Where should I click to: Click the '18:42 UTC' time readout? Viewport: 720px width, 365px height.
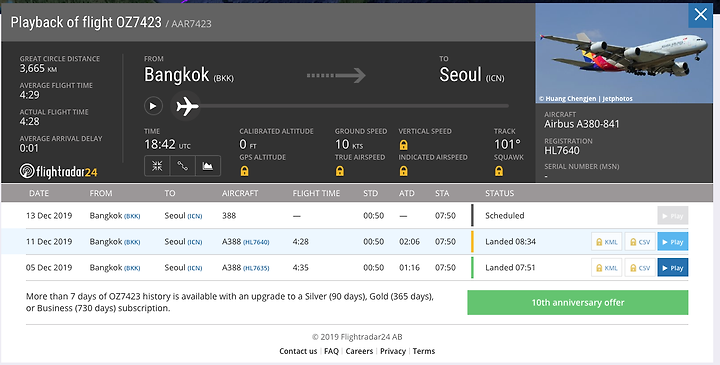pos(167,145)
